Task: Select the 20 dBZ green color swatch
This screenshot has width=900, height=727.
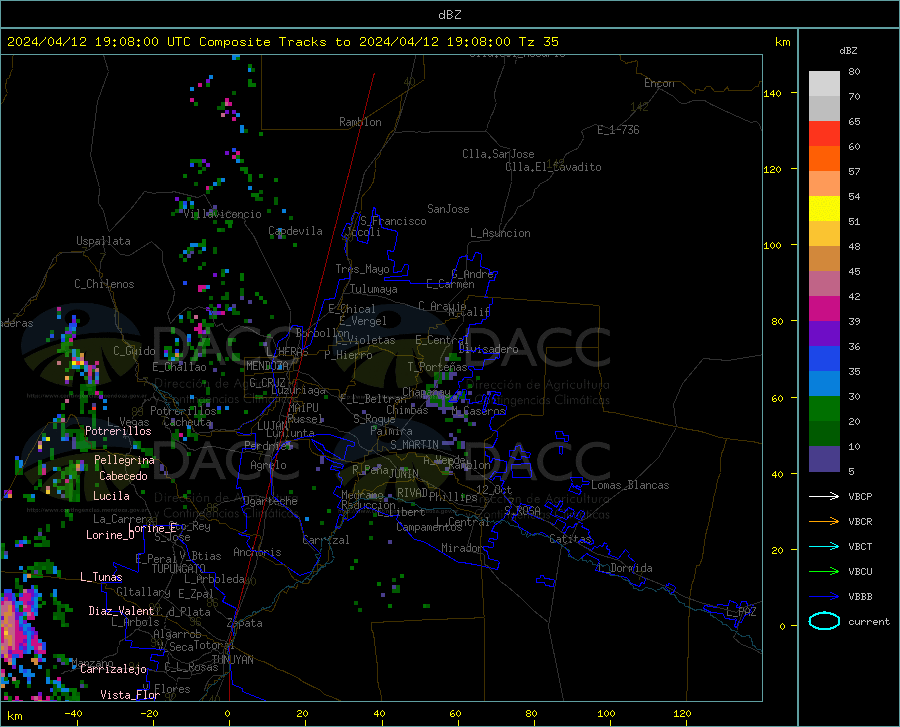Action: pos(824,409)
